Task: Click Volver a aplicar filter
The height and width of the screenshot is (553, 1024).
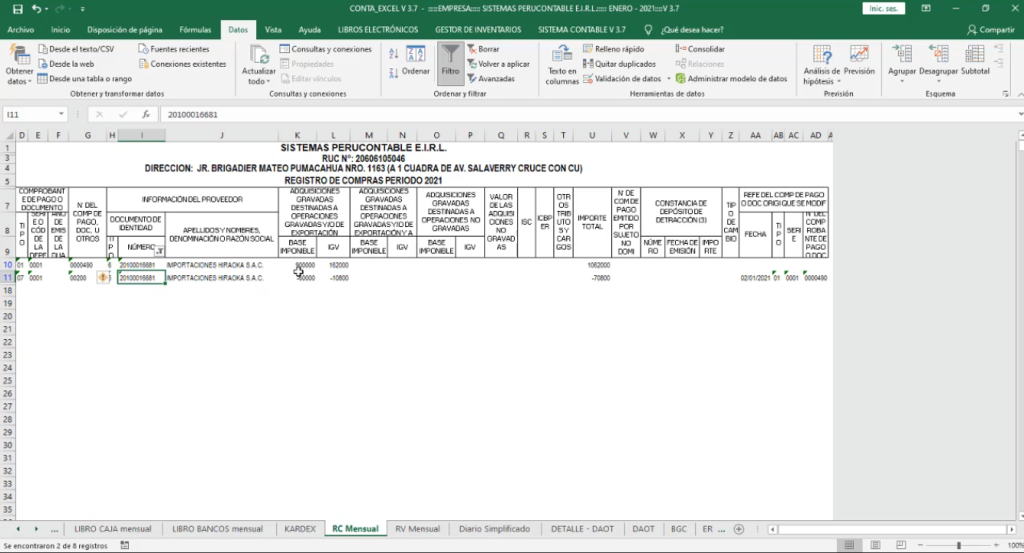Action: (x=498, y=64)
